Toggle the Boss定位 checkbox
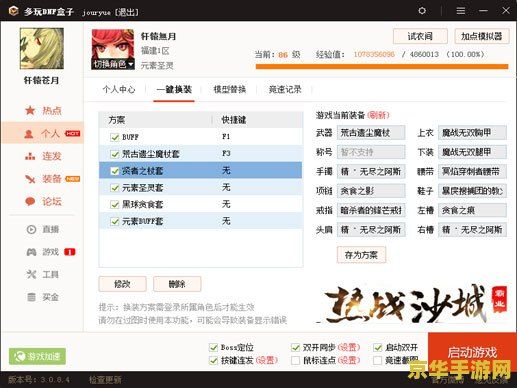This screenshot has width=517, height=388. click(213, 348)
